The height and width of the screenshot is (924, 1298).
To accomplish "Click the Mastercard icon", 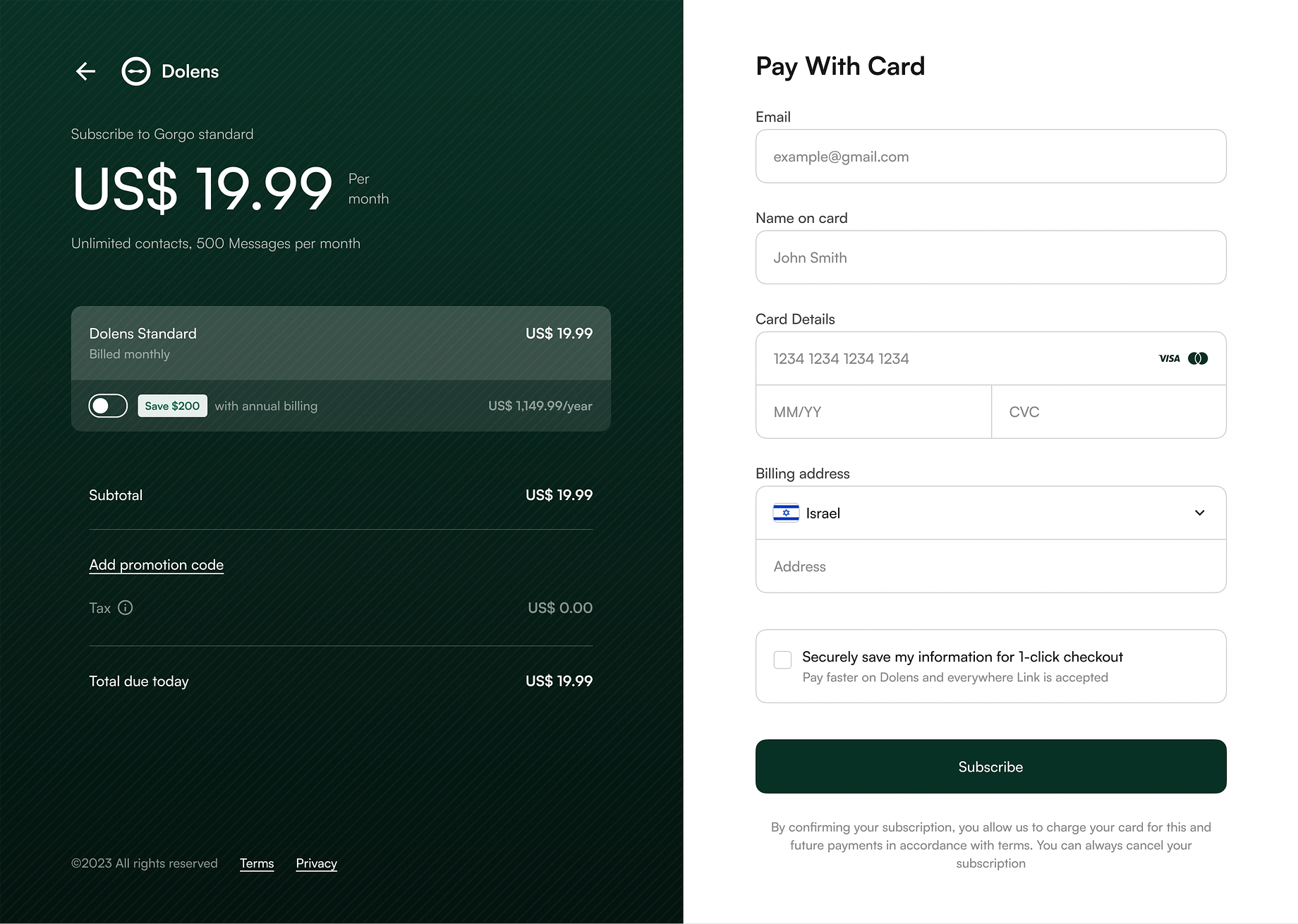I will 1198,358.
